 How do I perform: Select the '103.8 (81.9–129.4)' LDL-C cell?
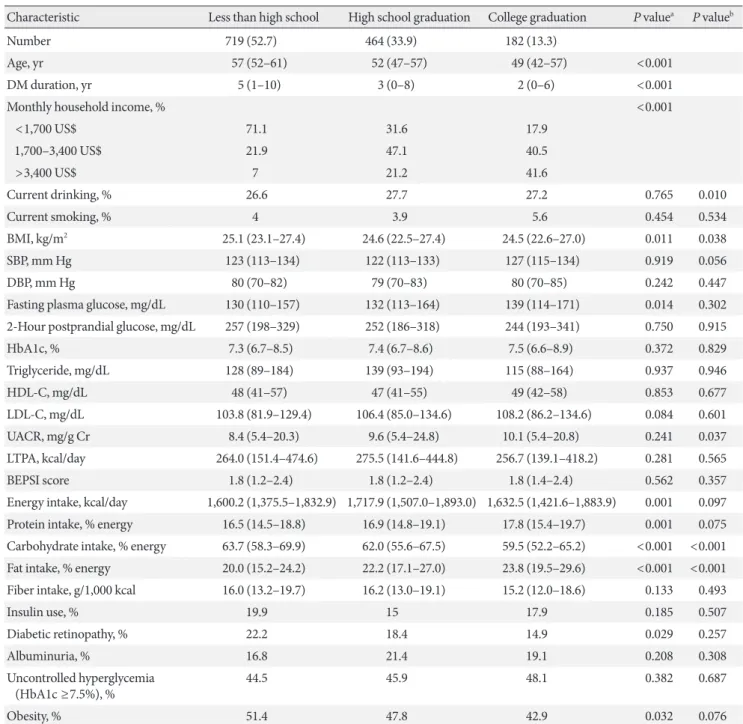tap(264, 415)
